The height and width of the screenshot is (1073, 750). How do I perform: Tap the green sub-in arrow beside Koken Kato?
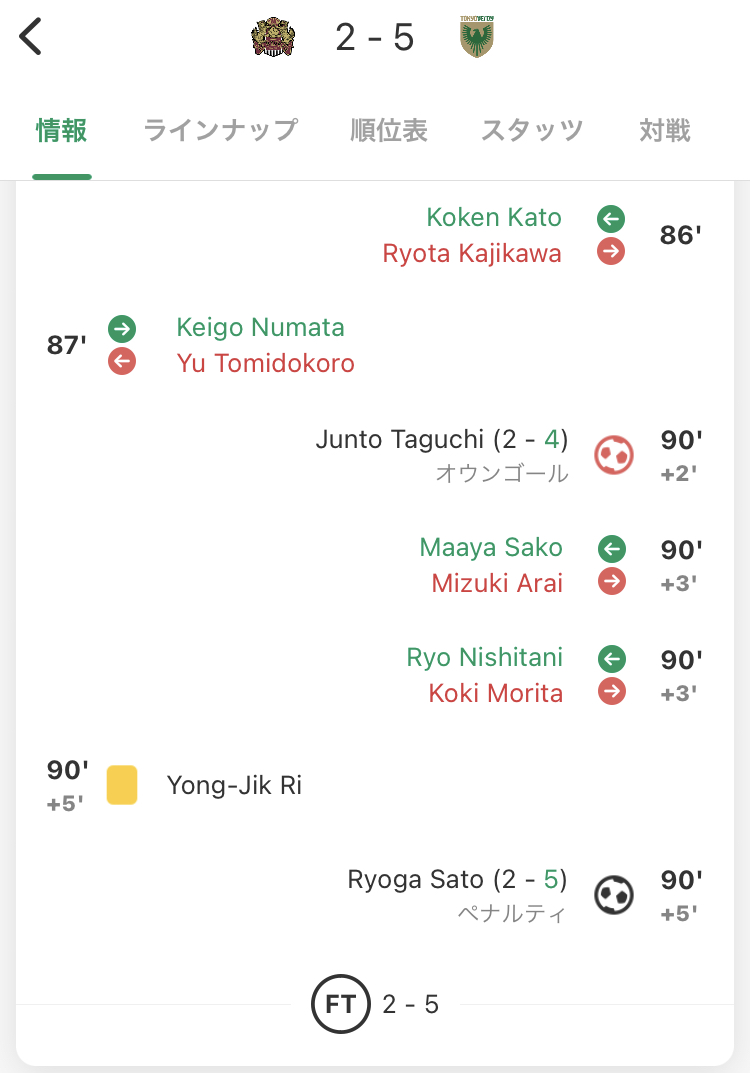611,218
